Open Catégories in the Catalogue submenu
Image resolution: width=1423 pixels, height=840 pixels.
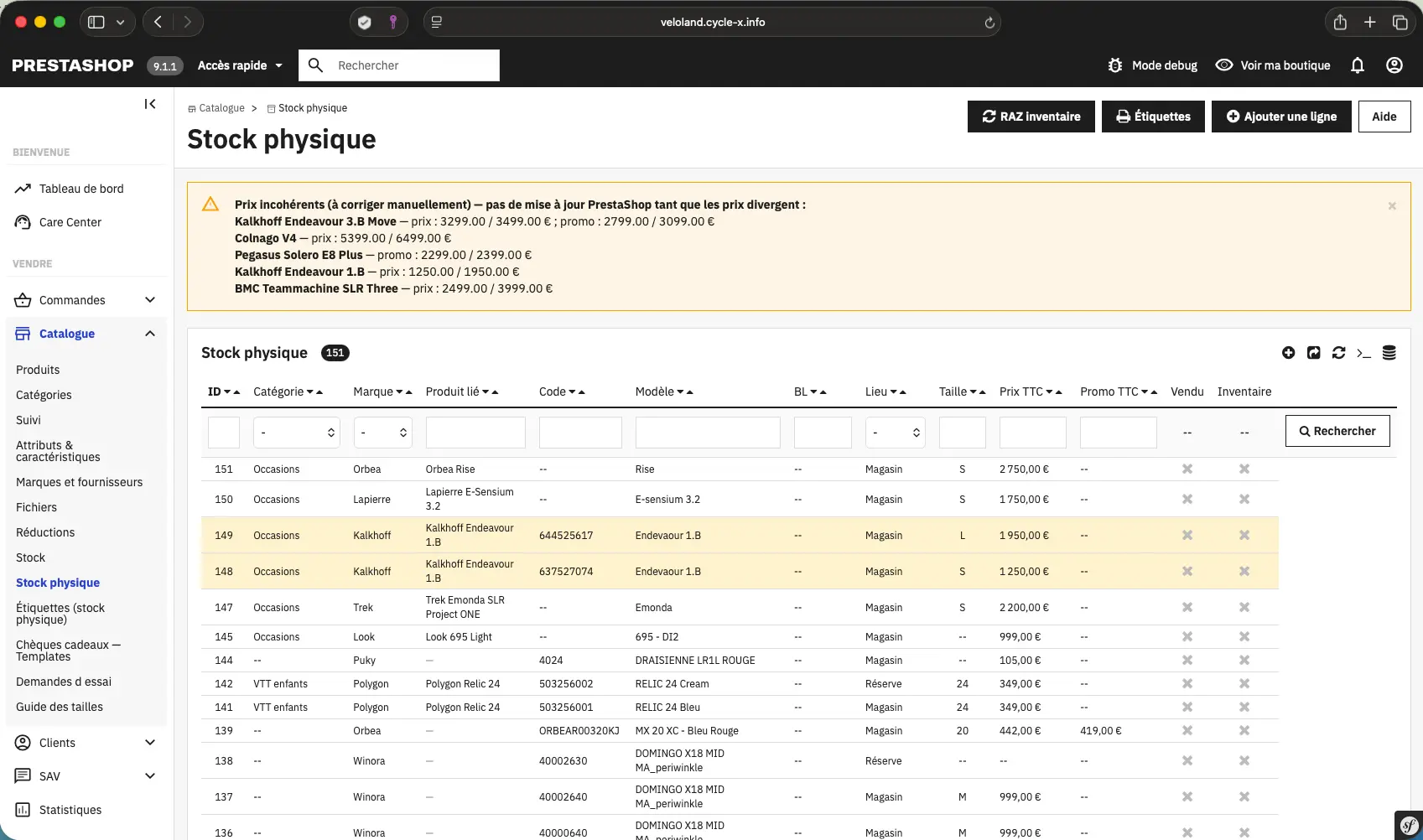tap(44, 395)
